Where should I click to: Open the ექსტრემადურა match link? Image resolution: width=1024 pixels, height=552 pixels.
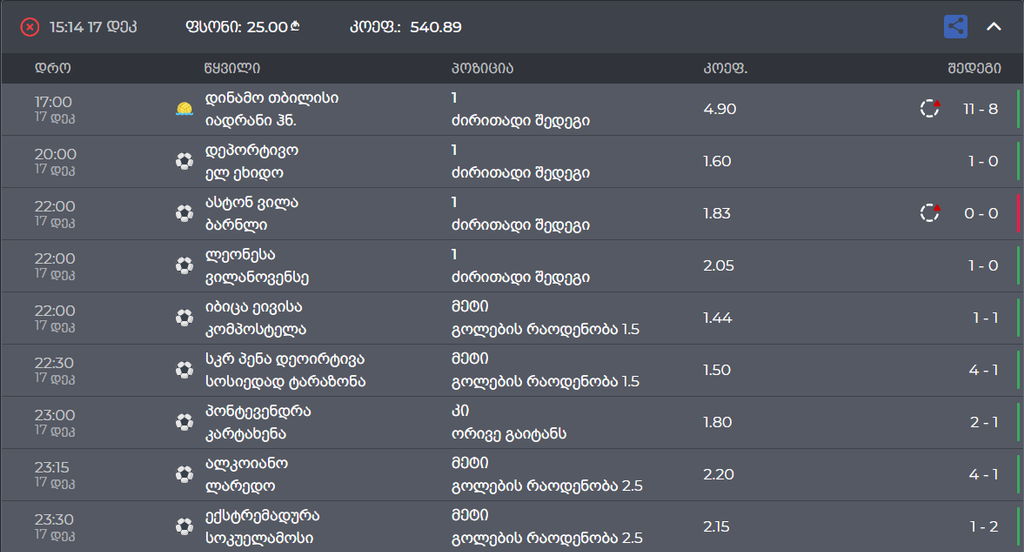coord(262,516)
